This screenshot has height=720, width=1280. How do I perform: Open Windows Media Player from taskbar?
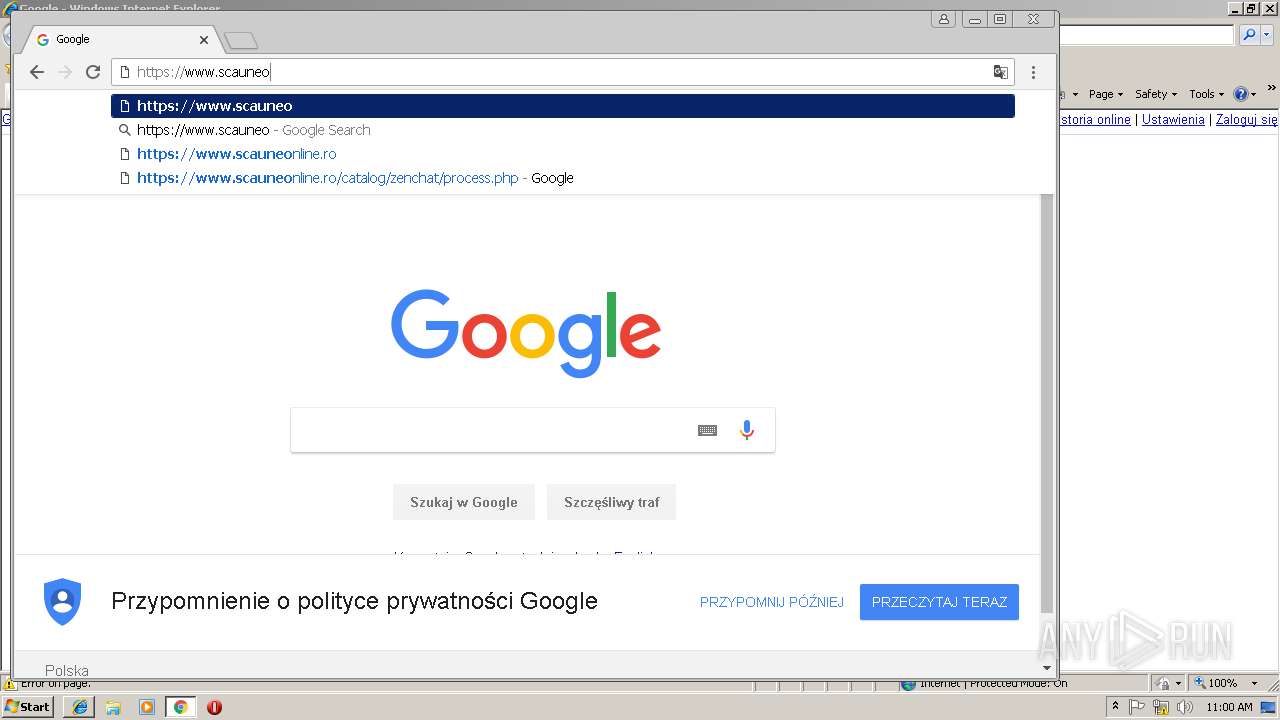(147, 707)
